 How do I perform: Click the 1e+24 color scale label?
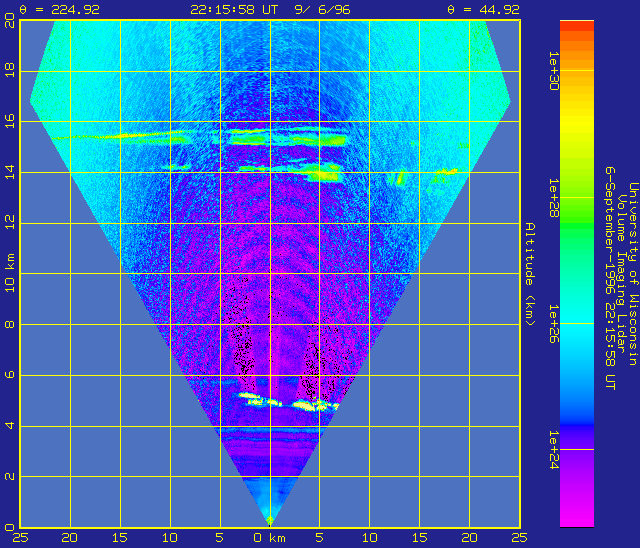554,450
